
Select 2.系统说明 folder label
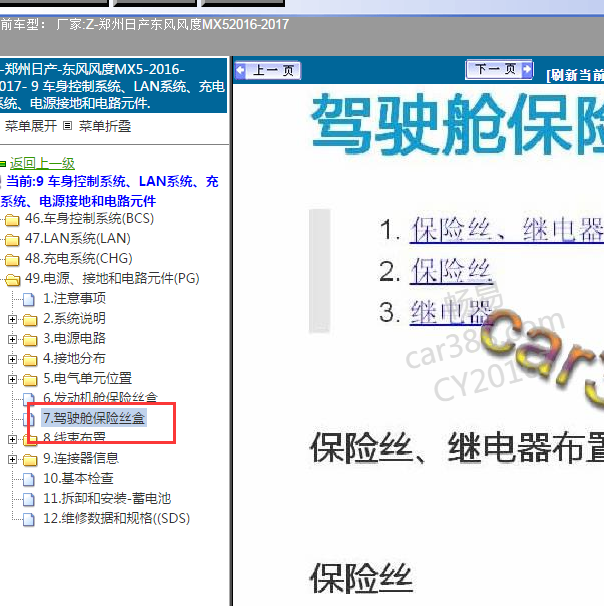[x=74, y=318]
